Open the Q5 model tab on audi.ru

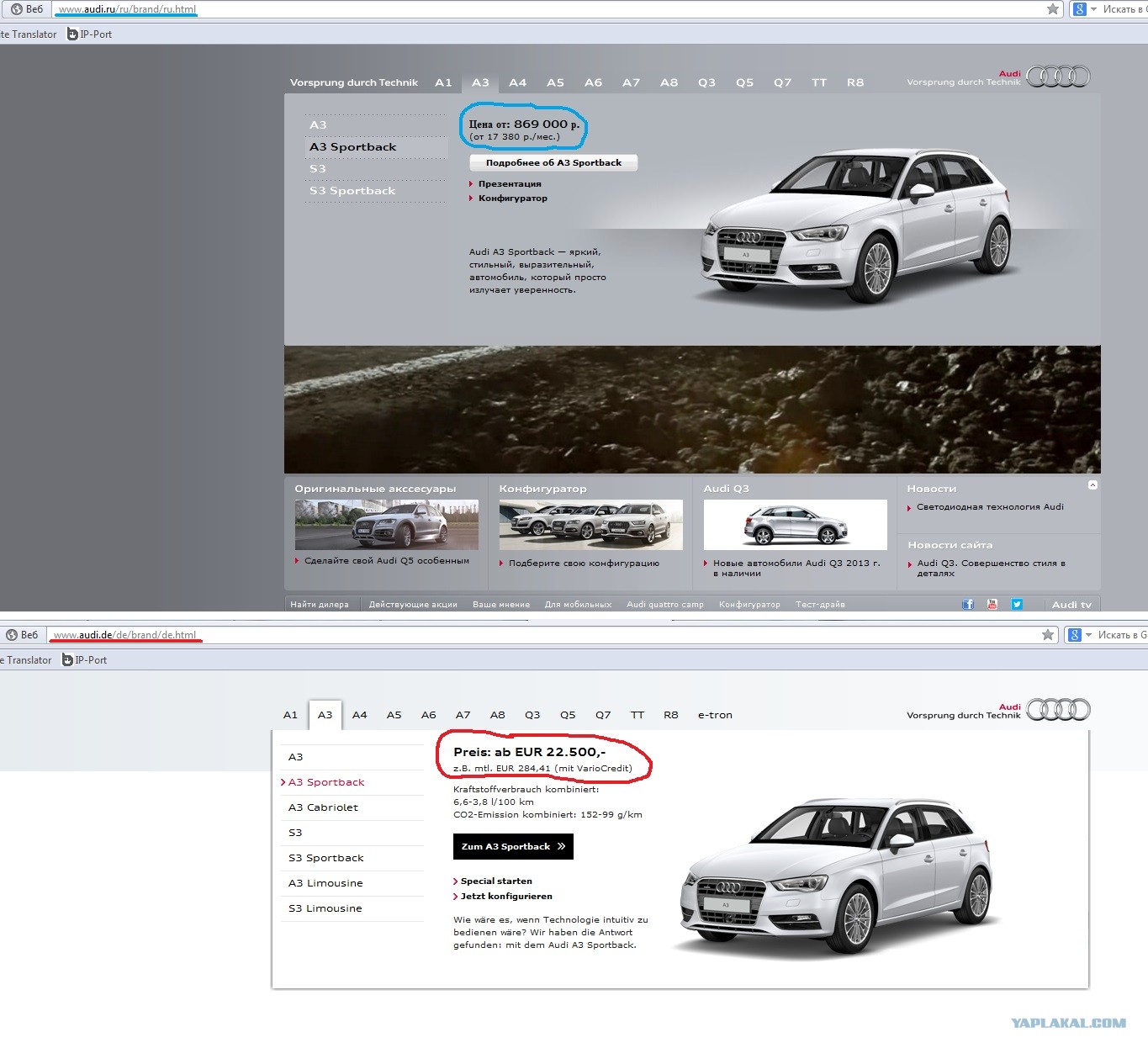[745, 82]
